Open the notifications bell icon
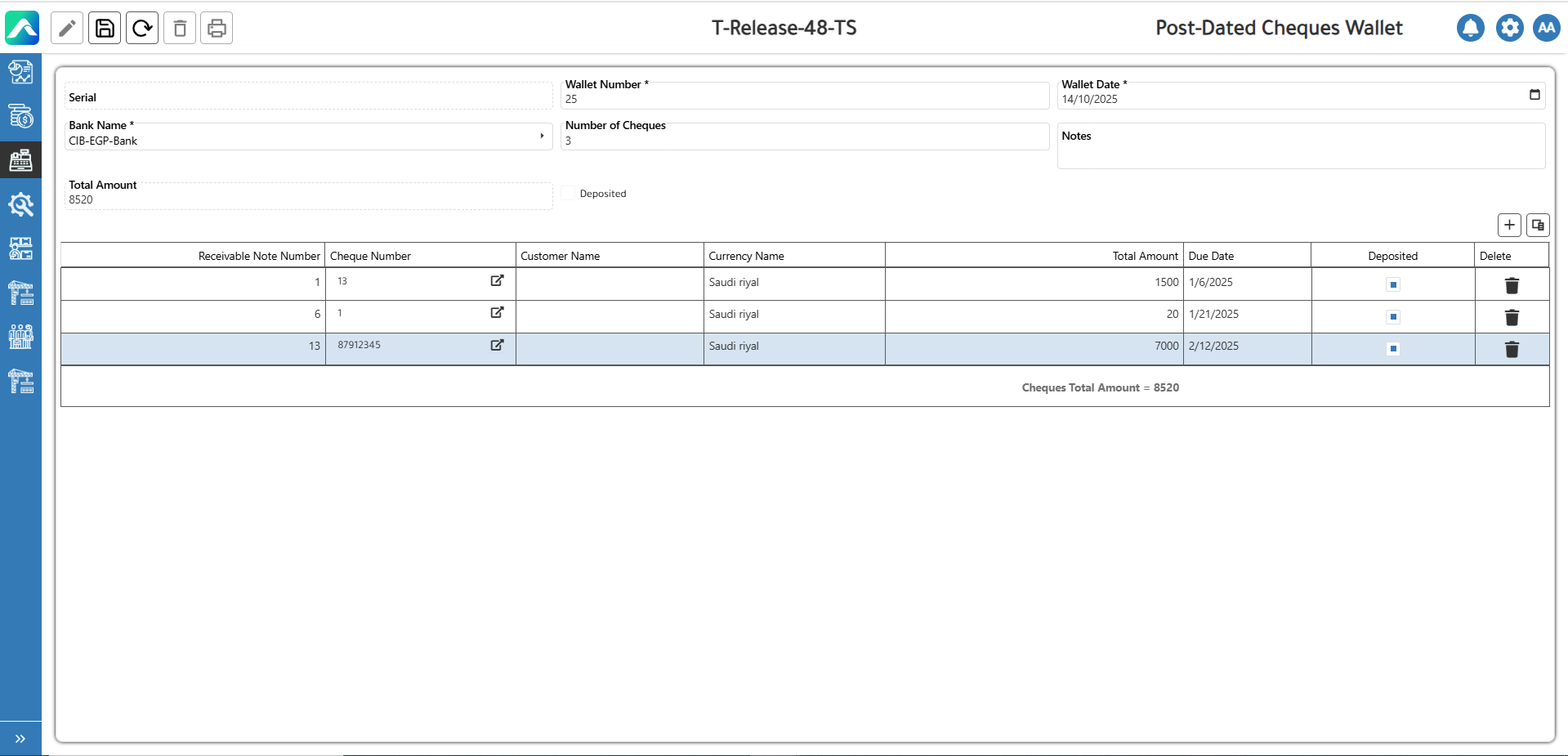 click(x=1470, y=28)
